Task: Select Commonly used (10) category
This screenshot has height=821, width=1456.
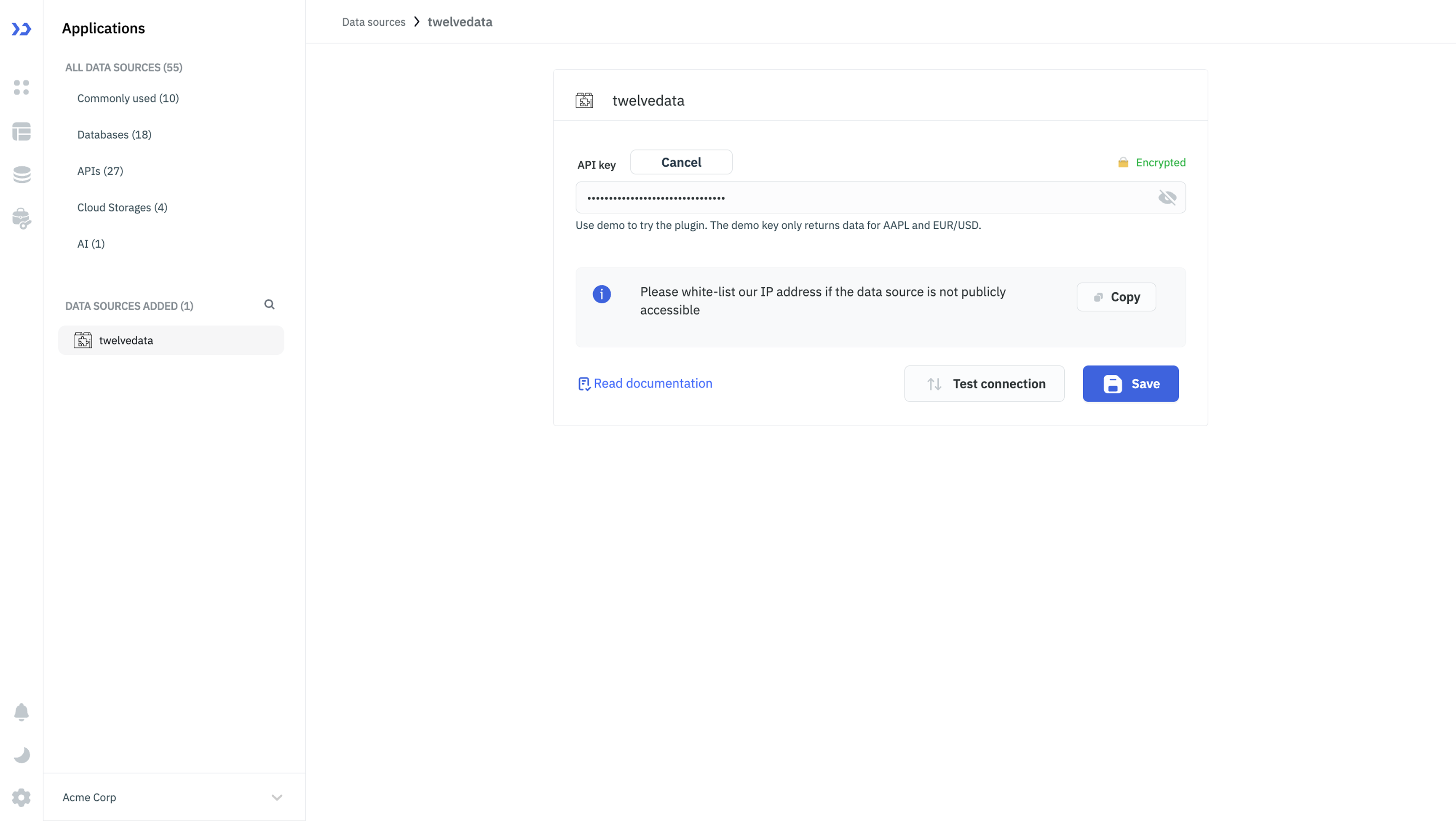Action: tap(128, 98)
